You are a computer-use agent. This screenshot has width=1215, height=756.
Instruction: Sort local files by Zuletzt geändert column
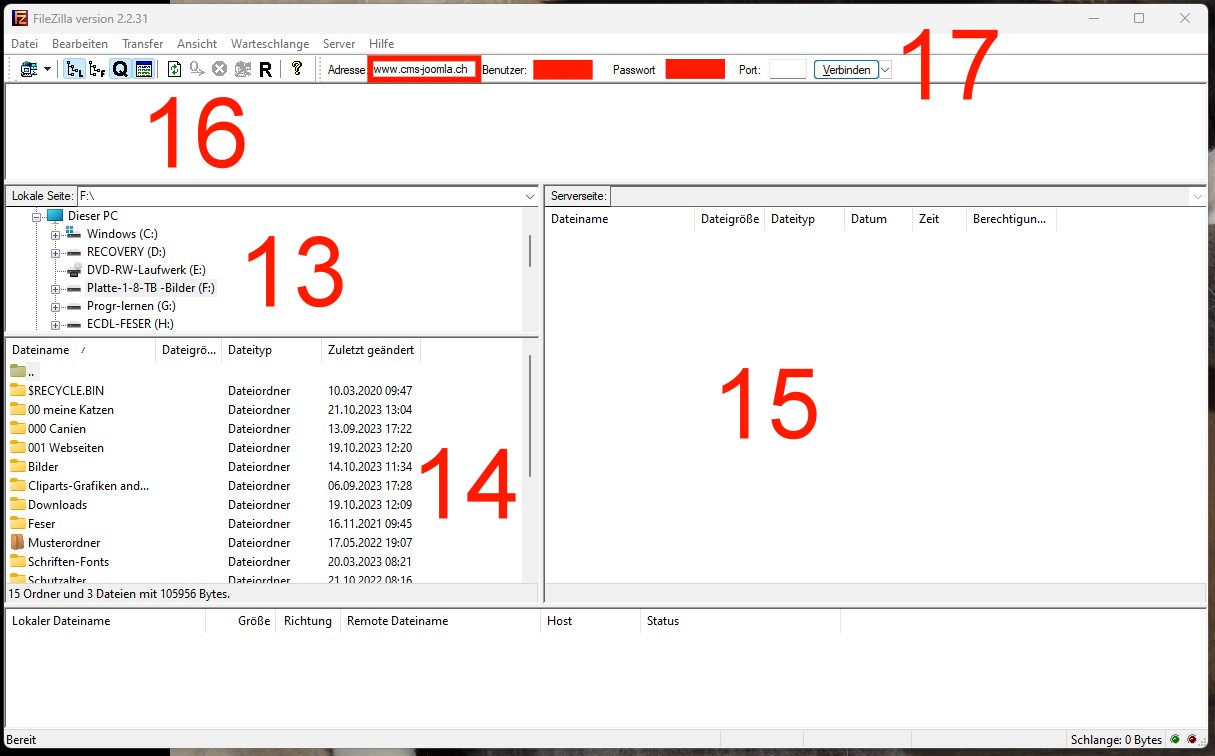(x=370, y=350)
